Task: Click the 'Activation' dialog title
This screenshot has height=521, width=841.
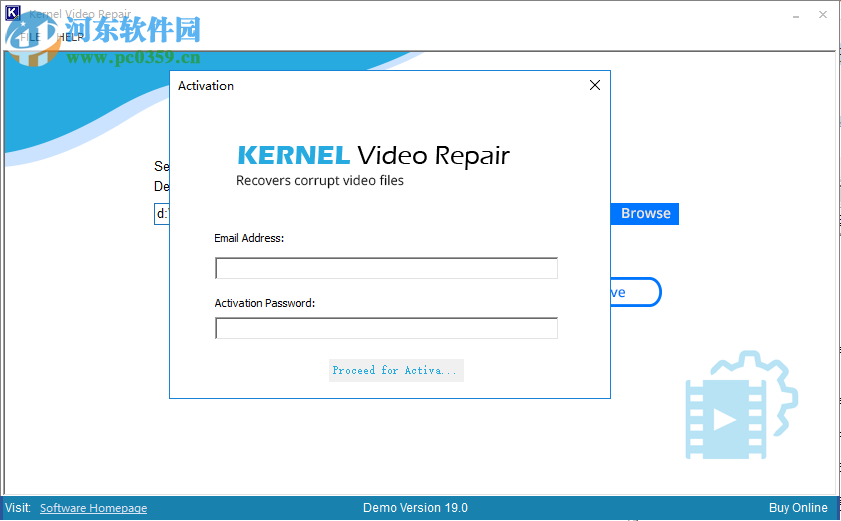Action: (206, 86)
